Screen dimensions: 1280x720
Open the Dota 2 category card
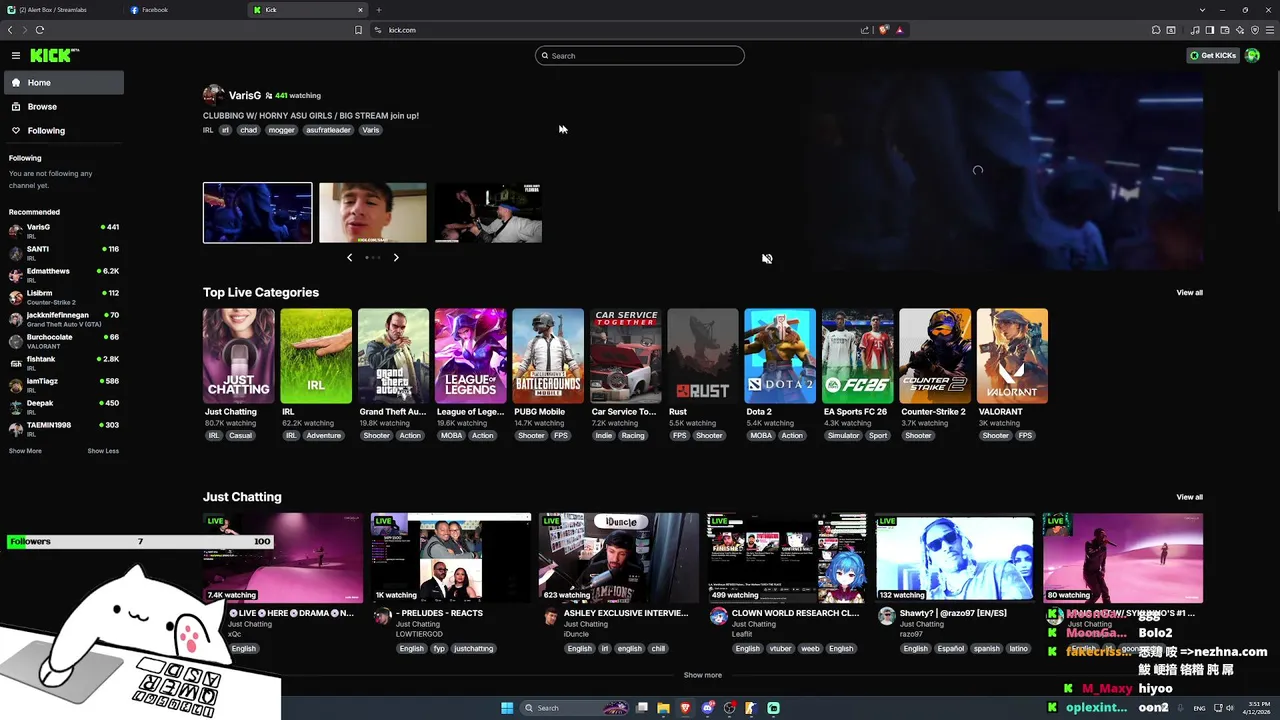(x=780, y=356)
